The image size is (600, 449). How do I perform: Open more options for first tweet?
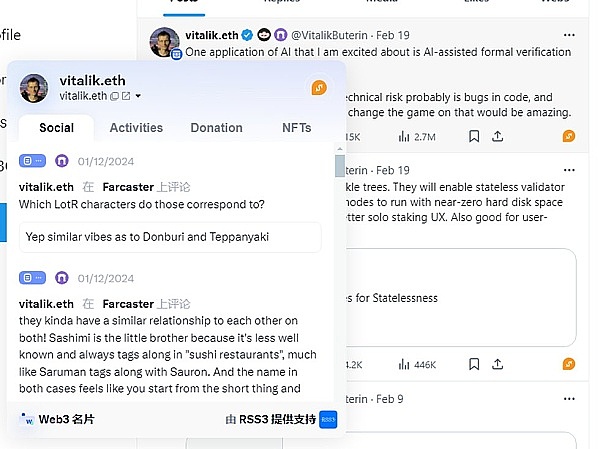click(x=569, y=34)
